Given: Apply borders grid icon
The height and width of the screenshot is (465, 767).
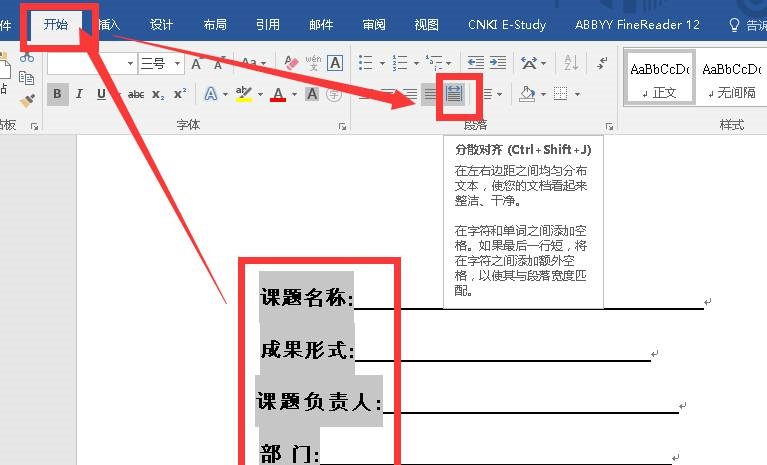Looking at the screenshot, I should point(561,93).
